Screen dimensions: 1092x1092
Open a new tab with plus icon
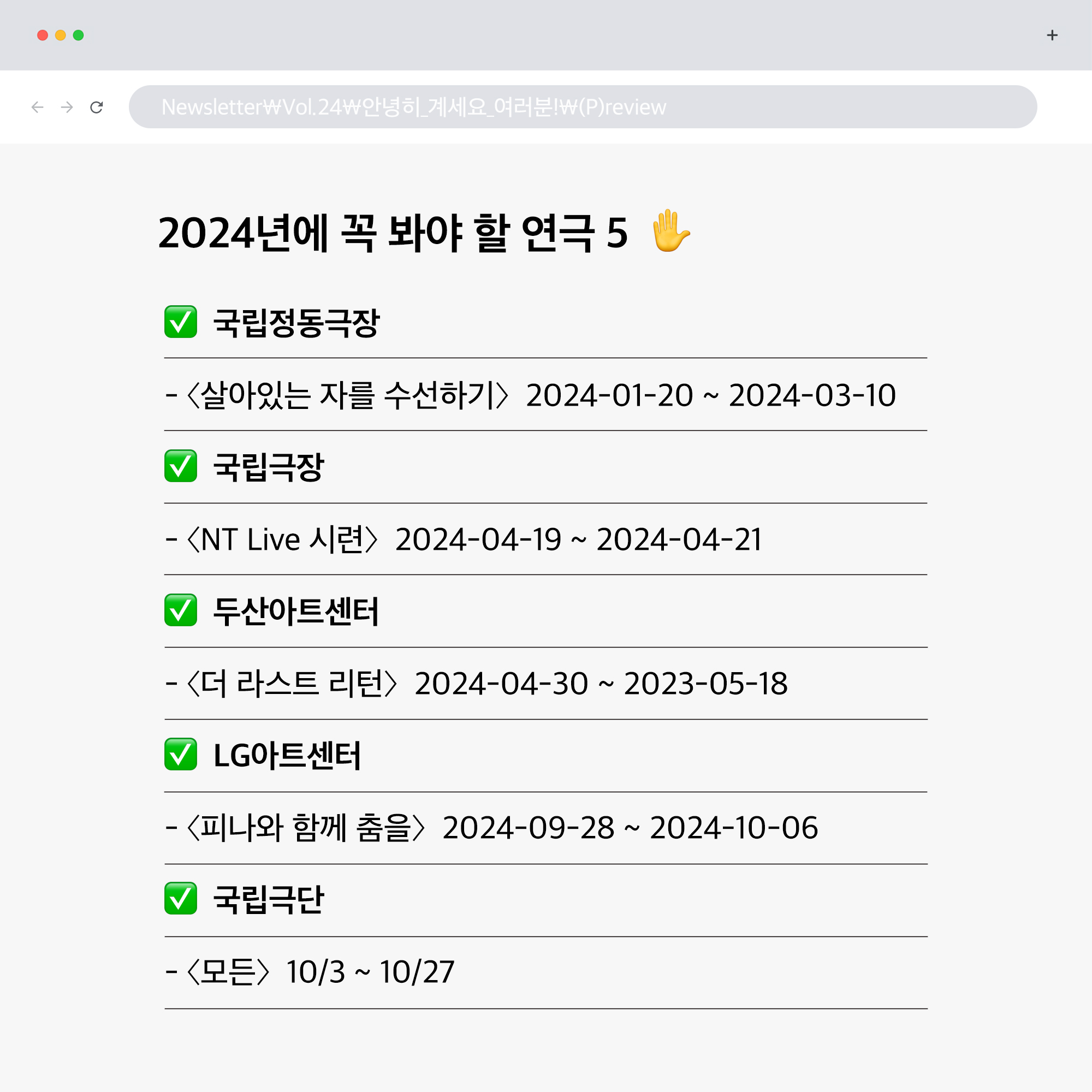coord(1052,35)
